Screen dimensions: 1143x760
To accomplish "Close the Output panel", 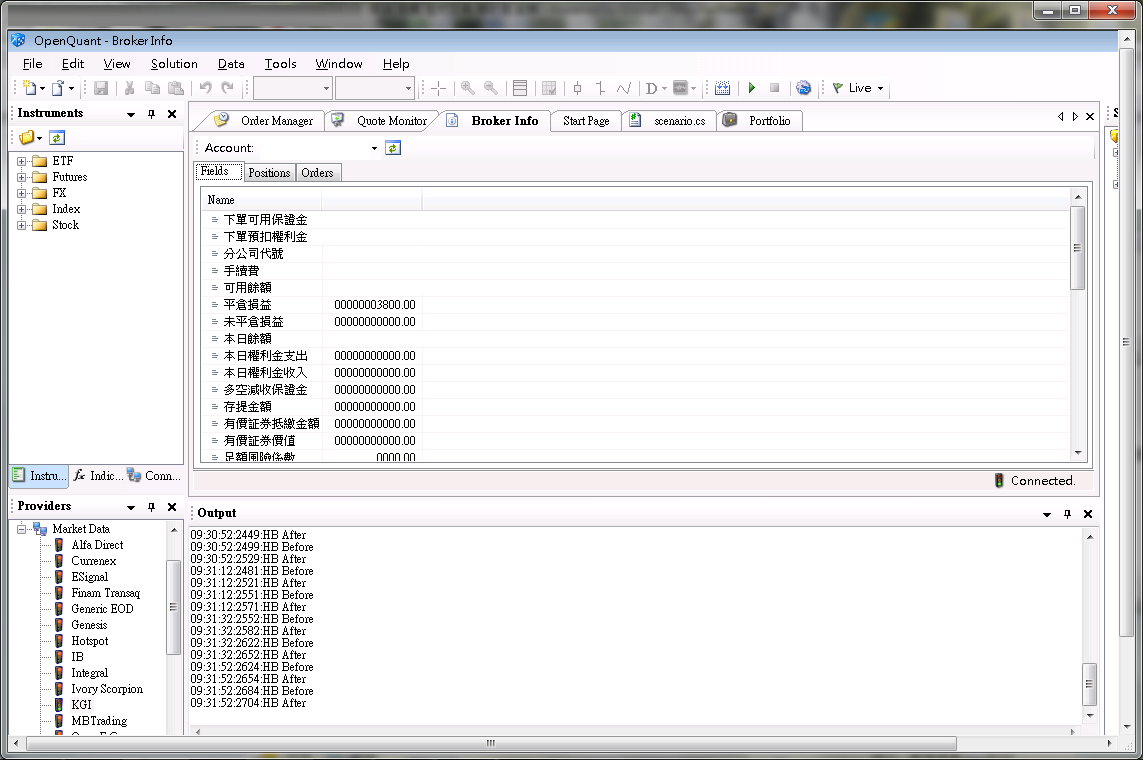I will (x=1088, y=514).
